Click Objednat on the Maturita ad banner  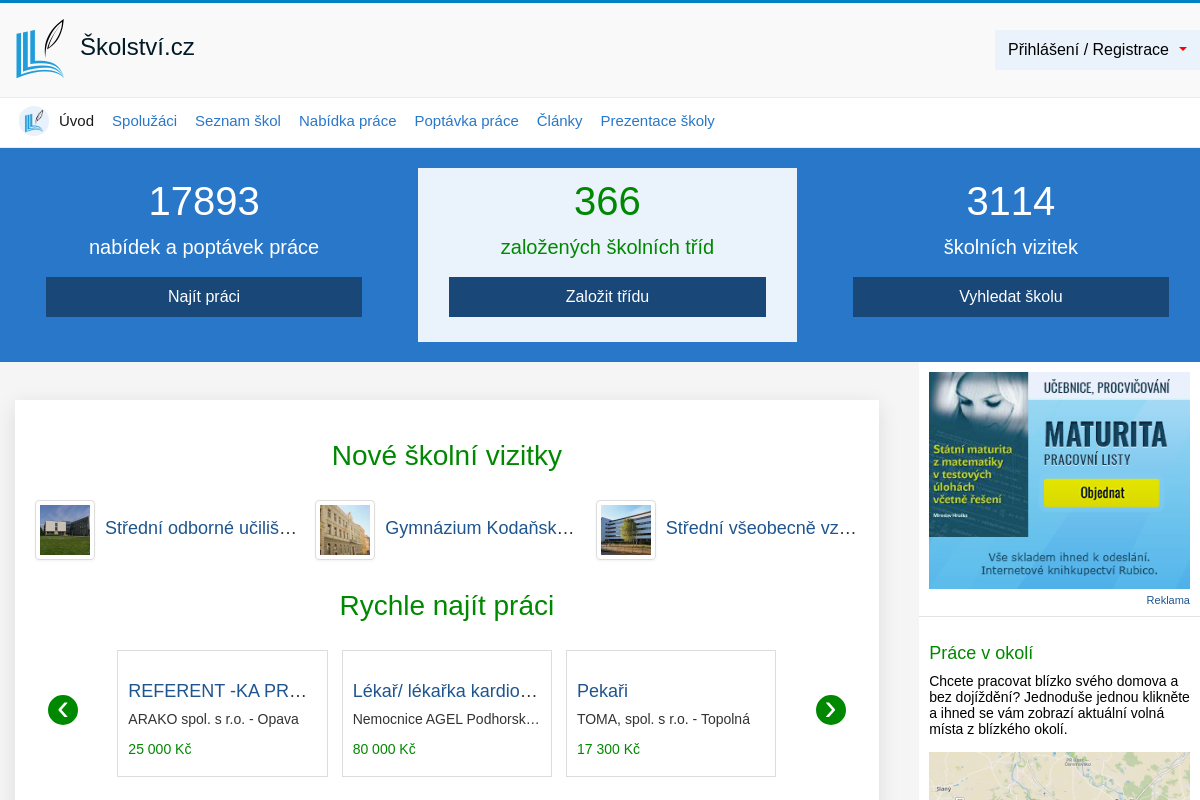[1101, 493]
